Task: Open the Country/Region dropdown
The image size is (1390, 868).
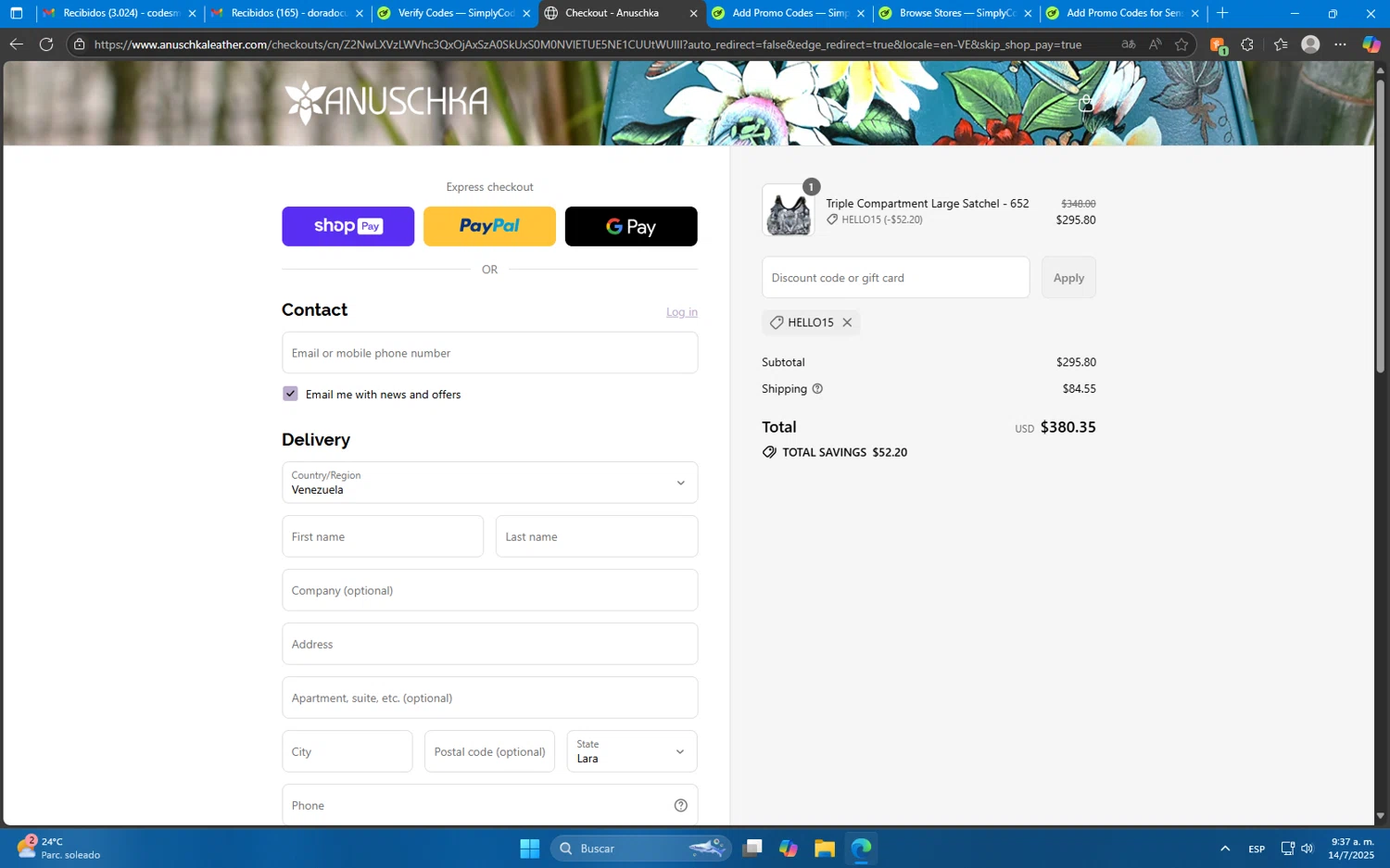Action: (489, 483)
